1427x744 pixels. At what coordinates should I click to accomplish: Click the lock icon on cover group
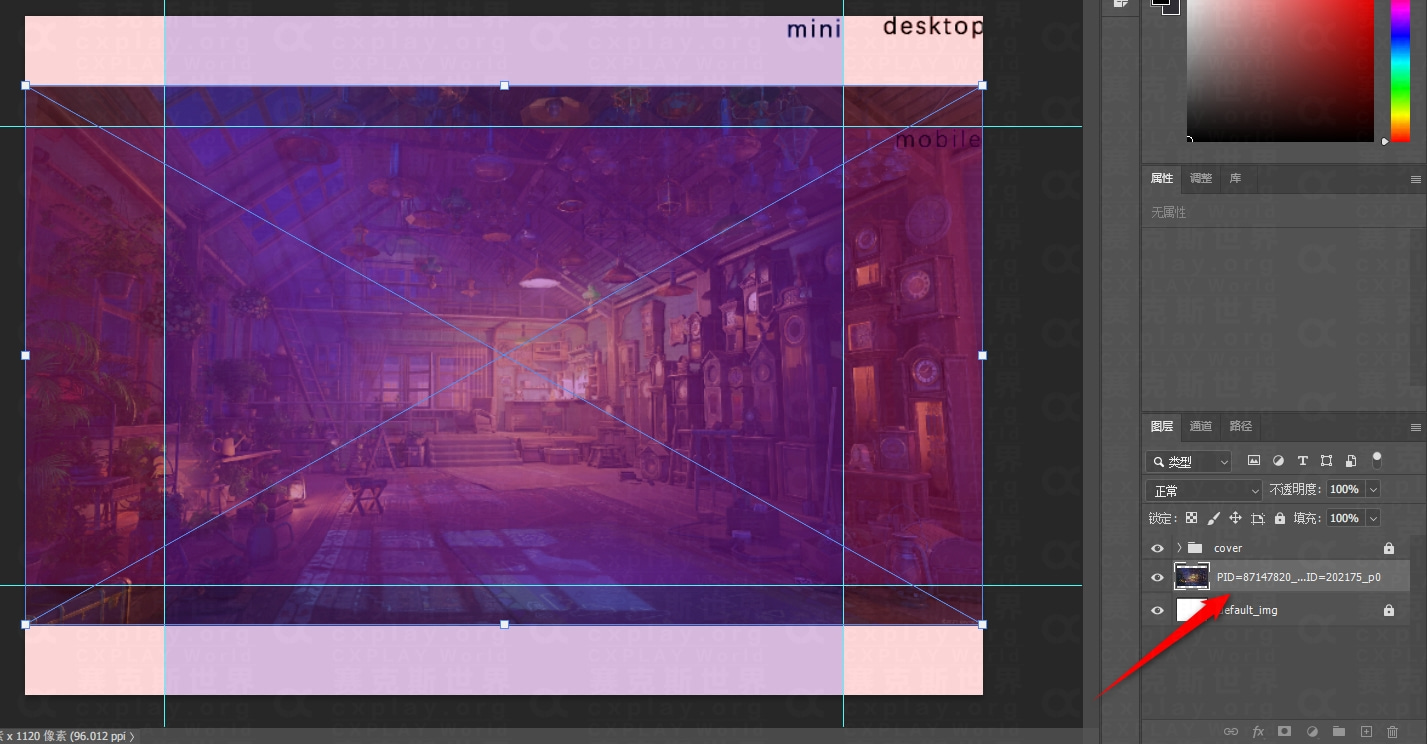point(1388,548)
